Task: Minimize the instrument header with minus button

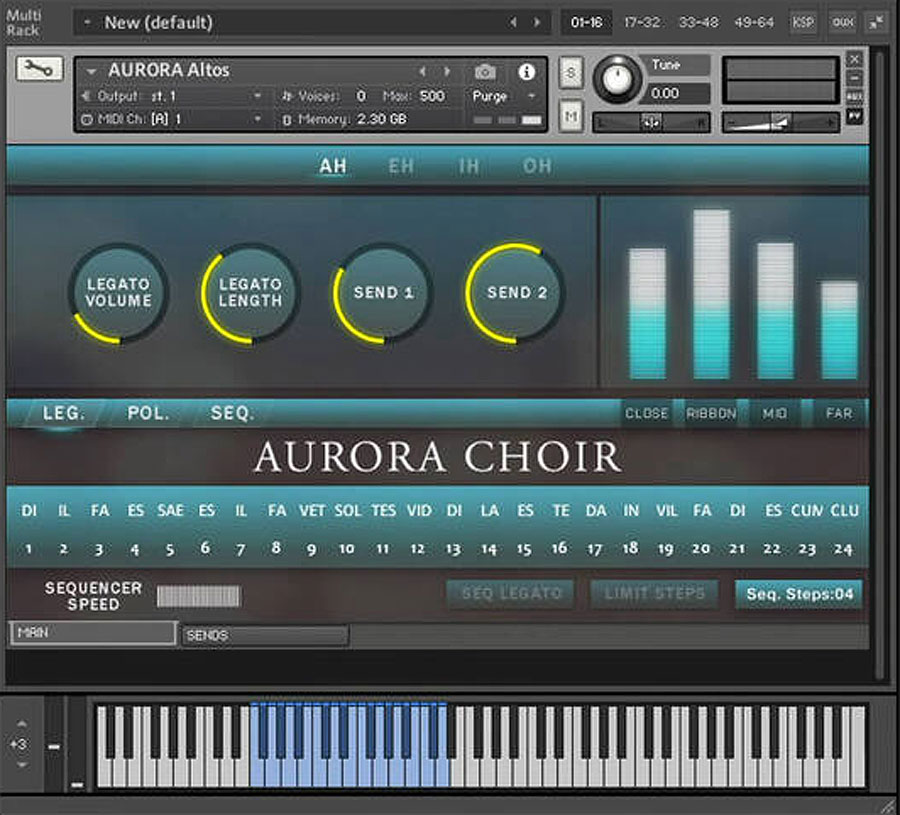Action: pyautogui.click(x=855, y=77)
